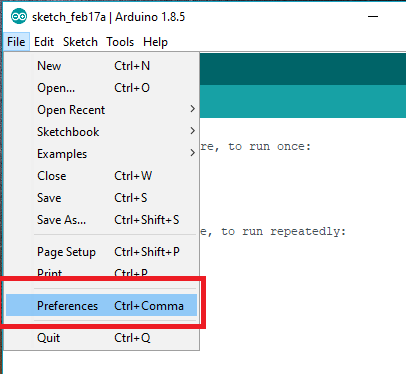Open the File menu

click(x=16, y=42)
